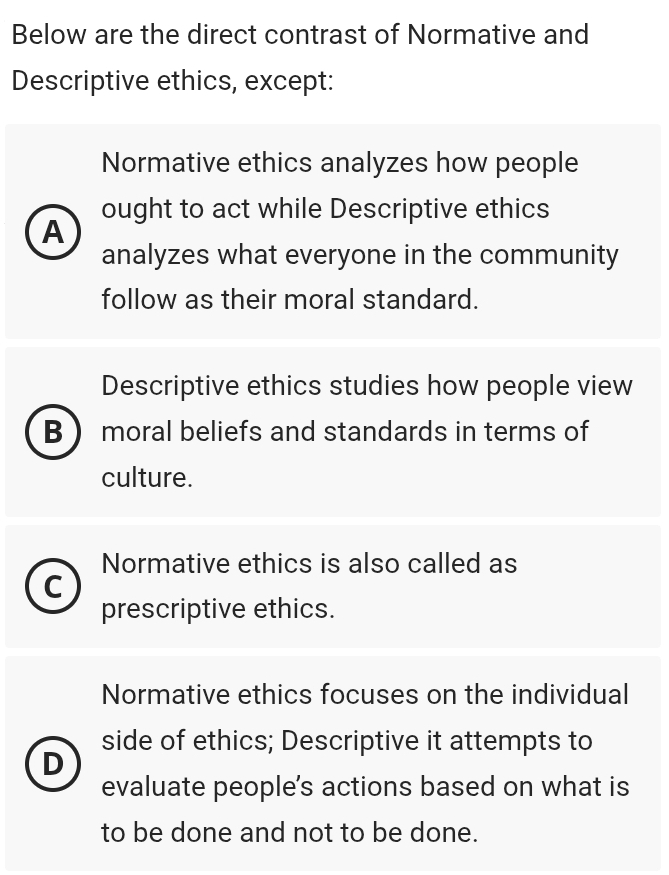Select the option B radio circle

coord(54,432)
